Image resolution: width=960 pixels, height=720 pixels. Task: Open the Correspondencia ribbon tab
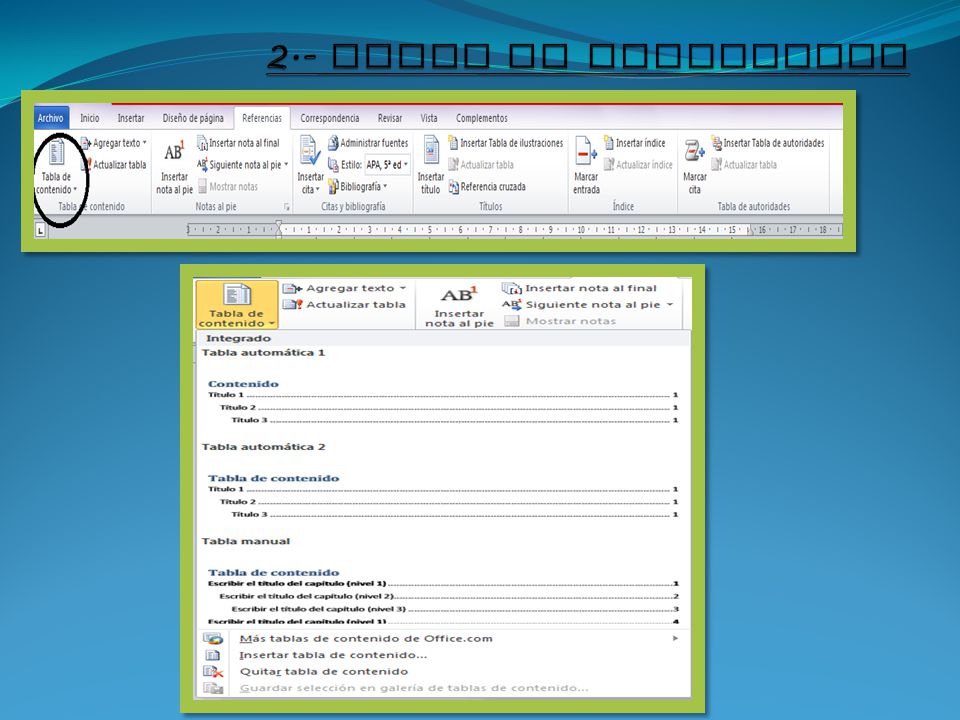329,118
